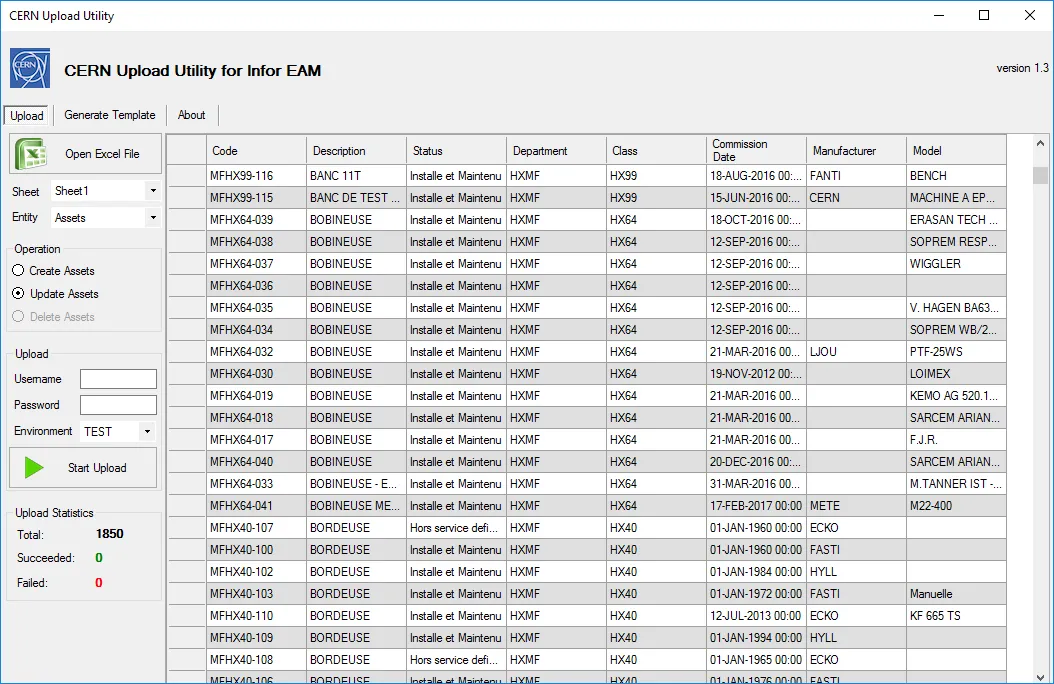Select the Create Assets radio button
The width and height of the screenshot is (1054, 684).
click(x=18, y=270)
